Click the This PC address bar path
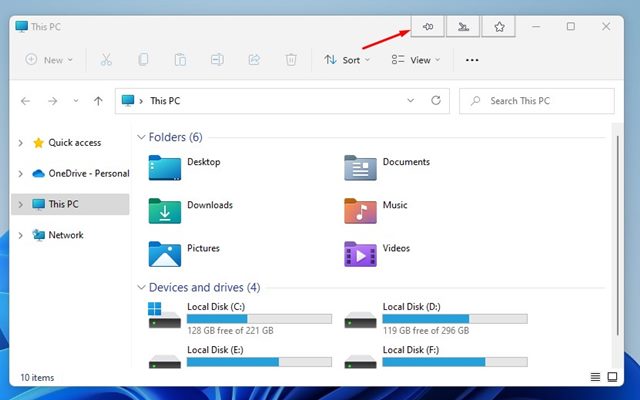 (x=165, y=101)
